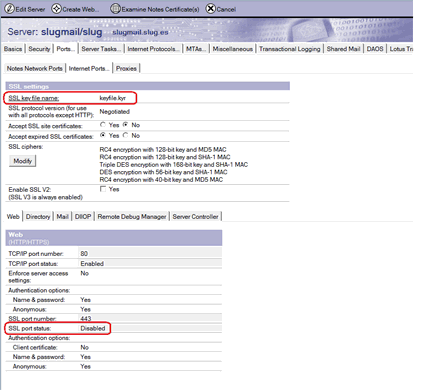Set Accept SSL site certificates to No
The height and width of the screenshot is (390, 422).
[x=125, y=125]
